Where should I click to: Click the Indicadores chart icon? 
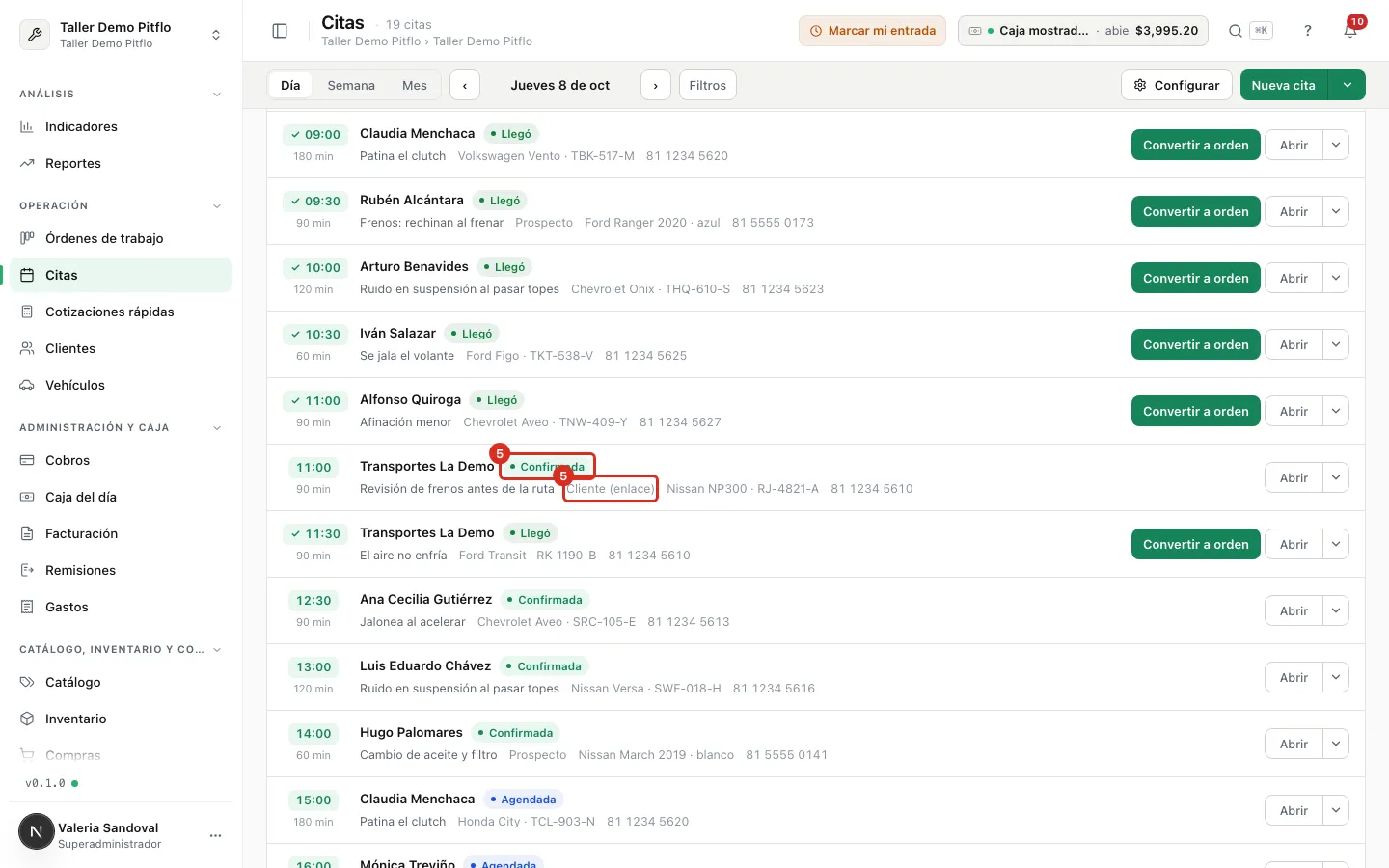(x=27, y=126)
